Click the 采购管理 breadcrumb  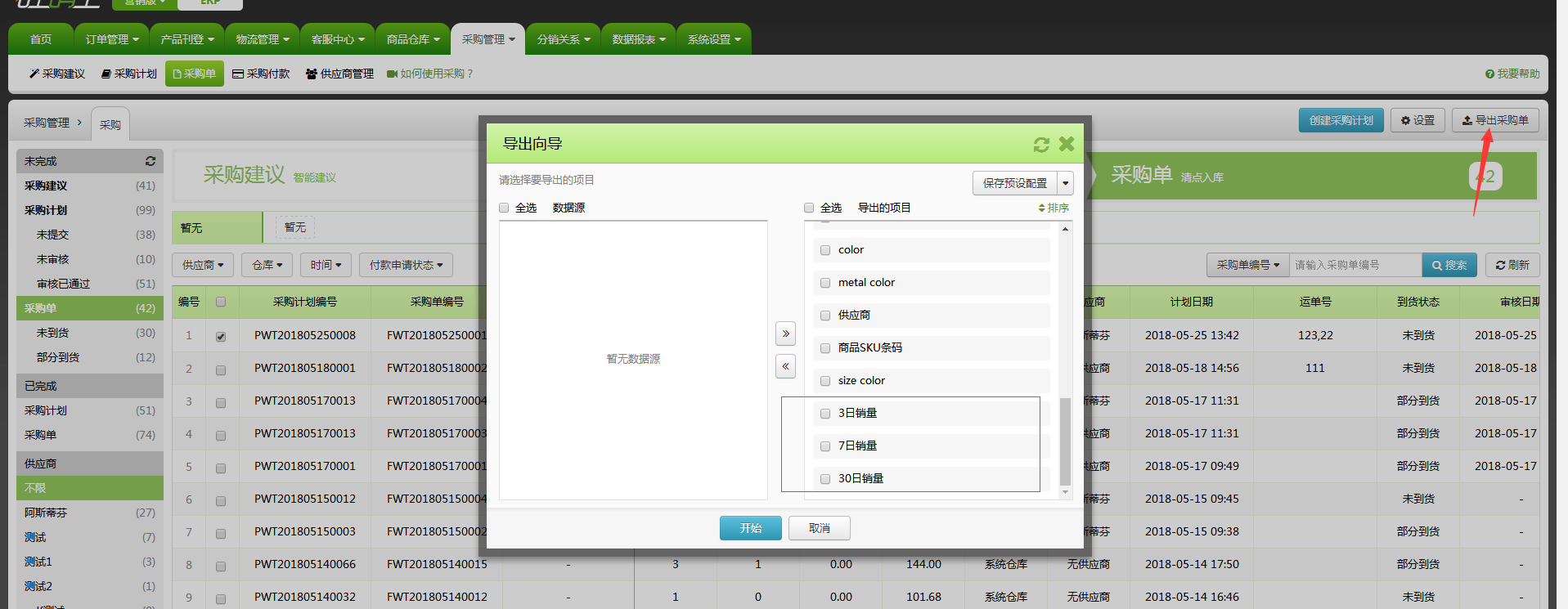pyautogui.click(x=47, y=123)
